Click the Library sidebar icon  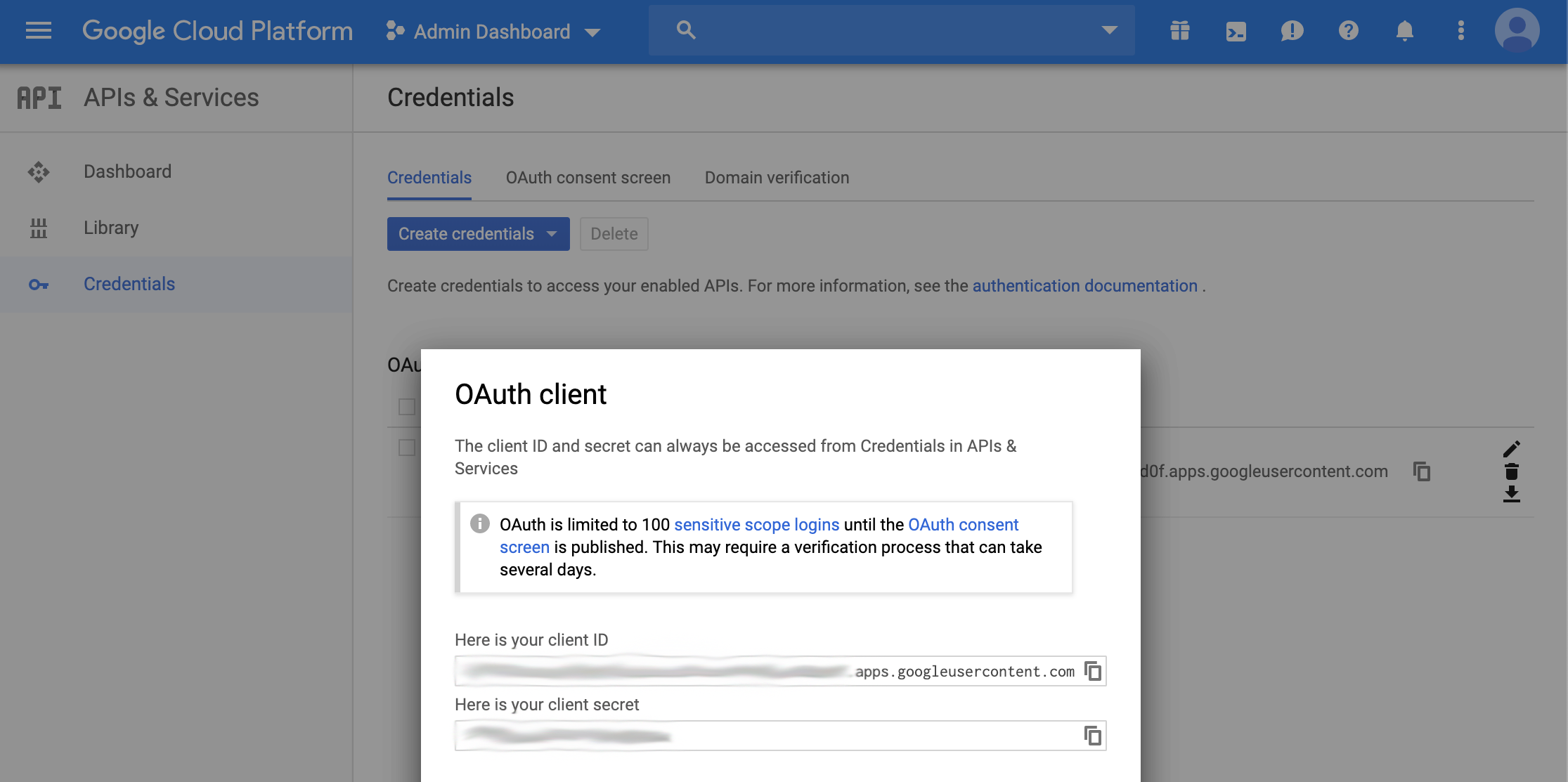(x=39, y=228)
